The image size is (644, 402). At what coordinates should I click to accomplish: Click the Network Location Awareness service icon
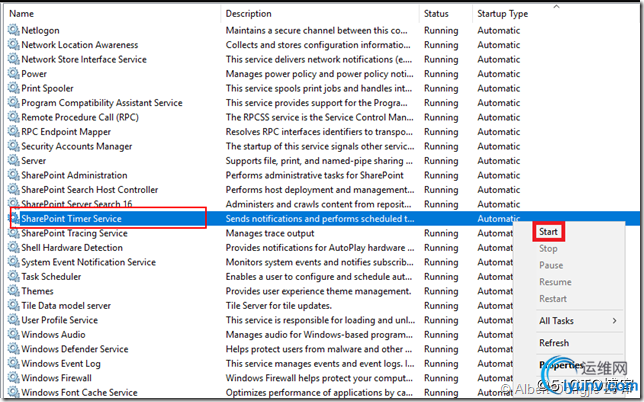(14, 44)
